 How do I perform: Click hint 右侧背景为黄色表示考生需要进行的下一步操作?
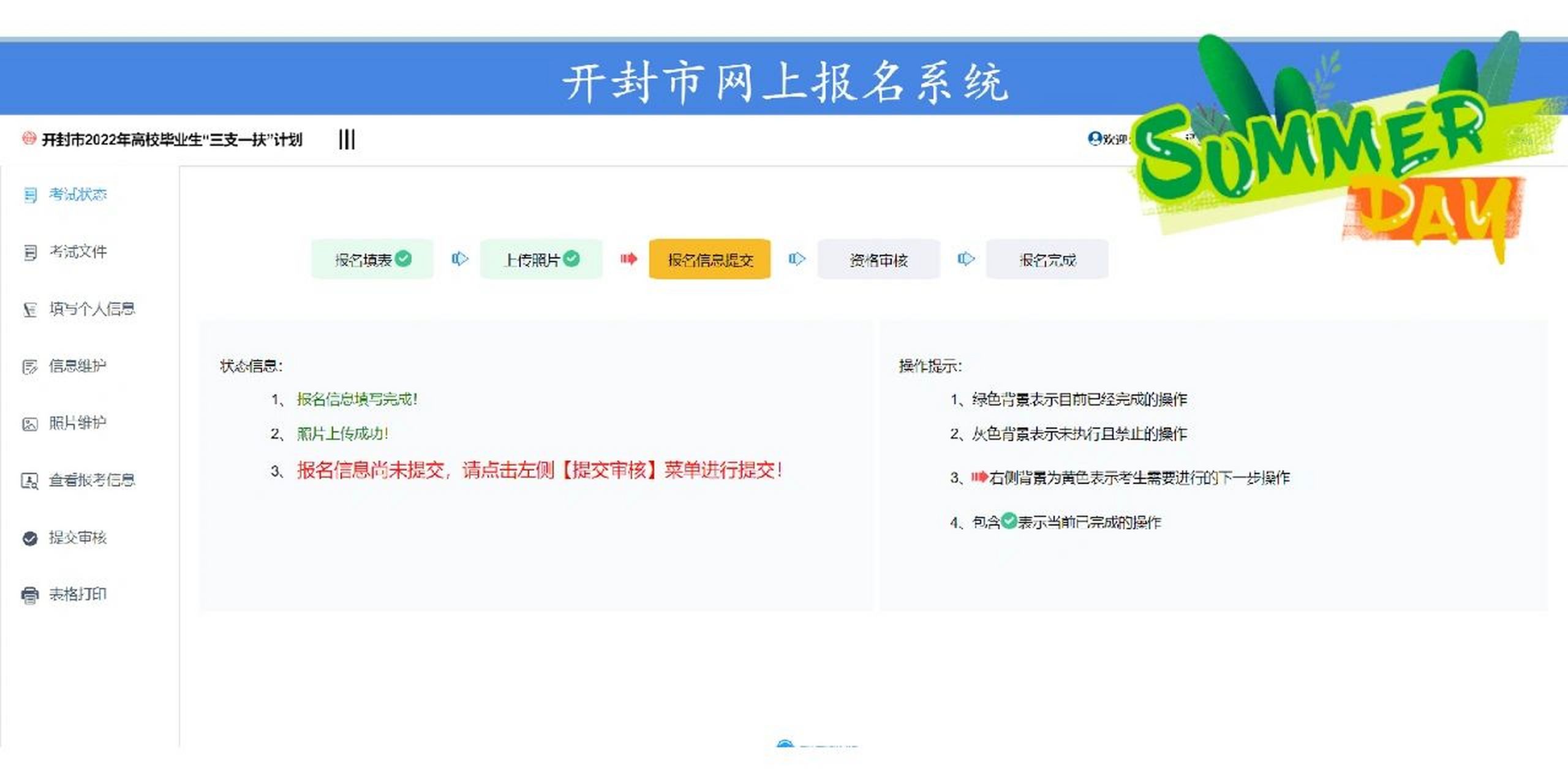click(x=1140, y=478)
